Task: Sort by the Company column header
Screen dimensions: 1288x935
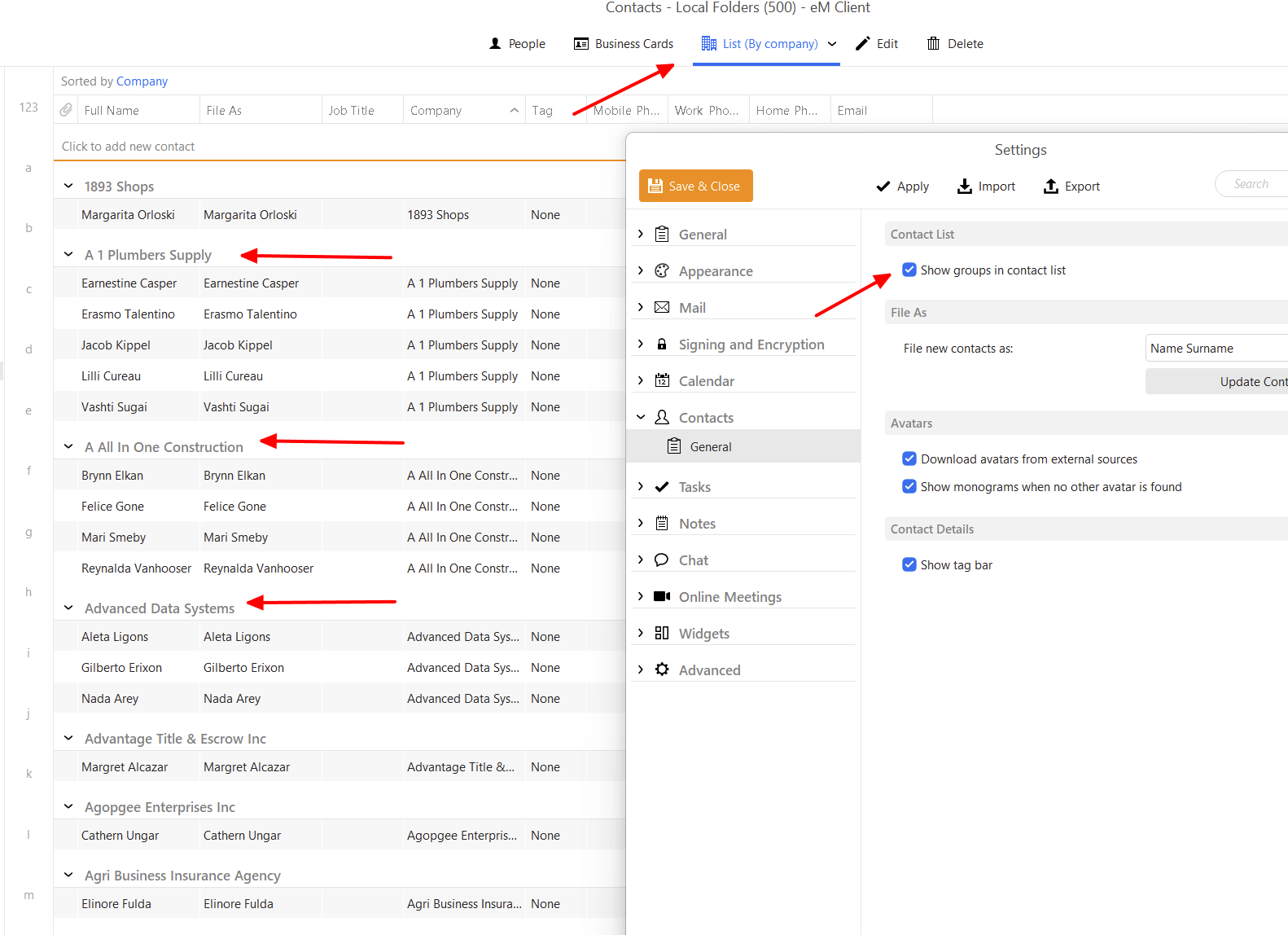Action: click(464, 110)
